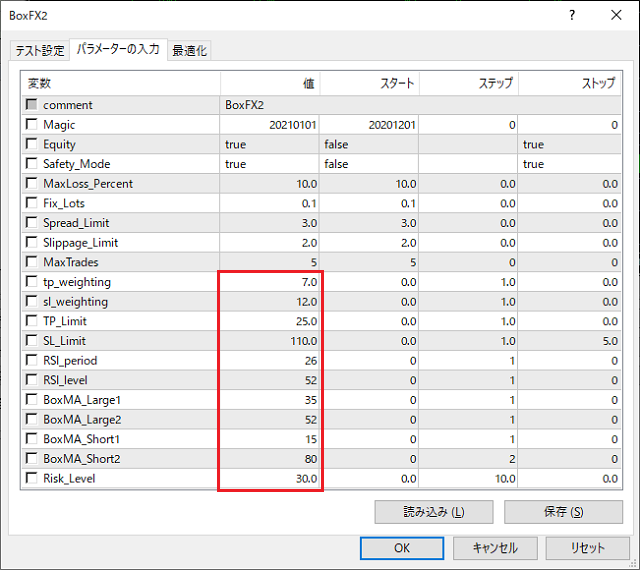Click the ストップ column header

(570, 84)
